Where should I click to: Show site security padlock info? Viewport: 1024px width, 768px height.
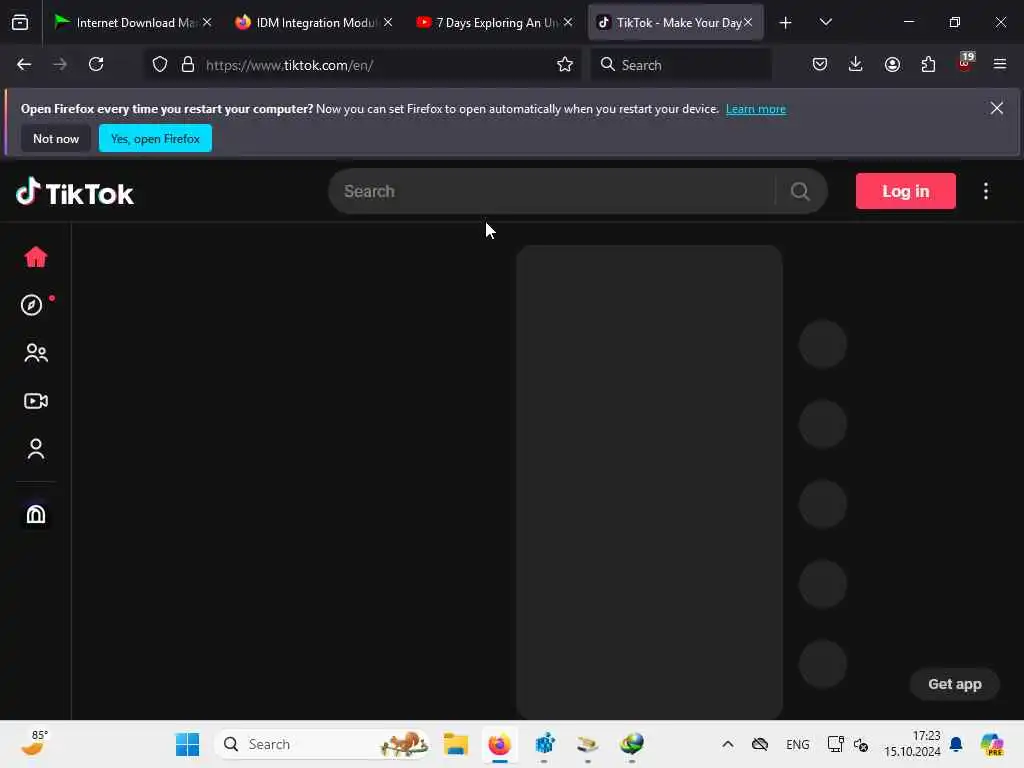click(x=188, y=65)
